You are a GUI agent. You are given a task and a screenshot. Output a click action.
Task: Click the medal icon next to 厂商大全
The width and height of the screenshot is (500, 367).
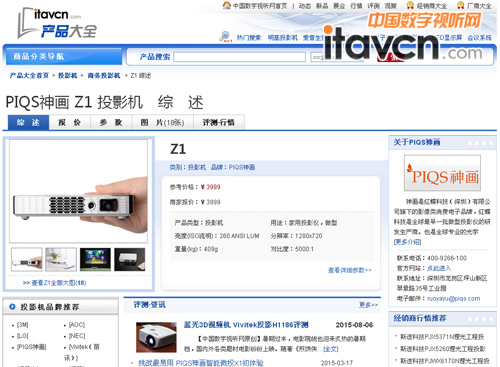pyautogui.click(x=461, y=5)
